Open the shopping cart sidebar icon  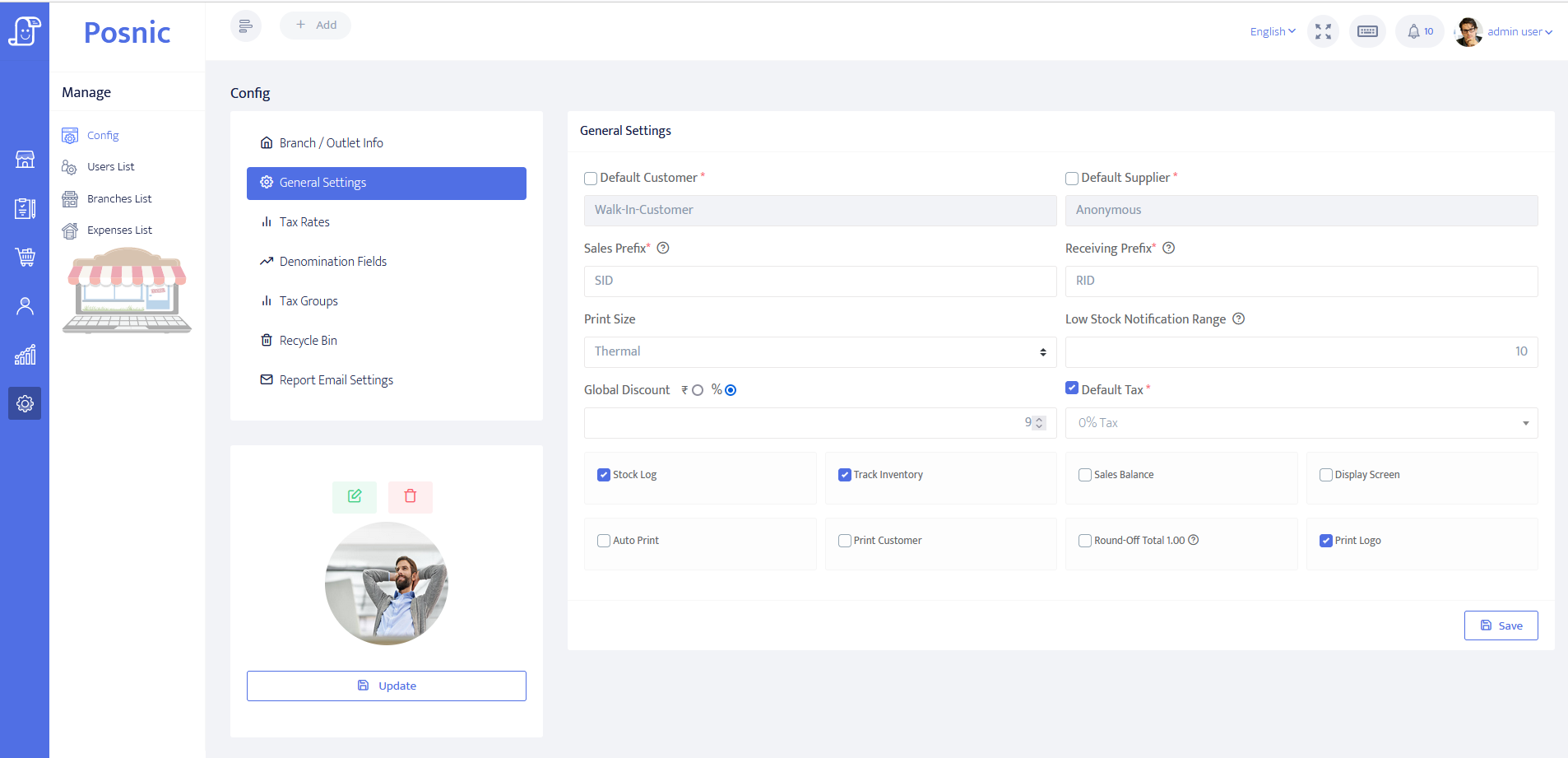25,257
